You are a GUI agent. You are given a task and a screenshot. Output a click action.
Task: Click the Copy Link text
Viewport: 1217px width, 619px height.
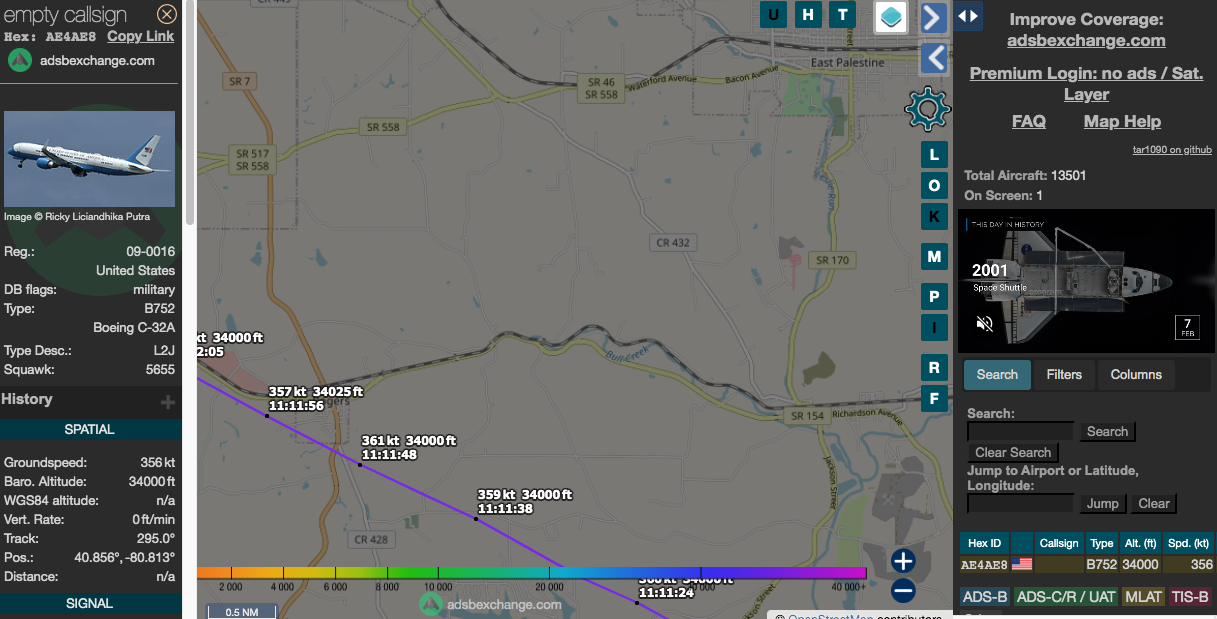click(140, 36)
